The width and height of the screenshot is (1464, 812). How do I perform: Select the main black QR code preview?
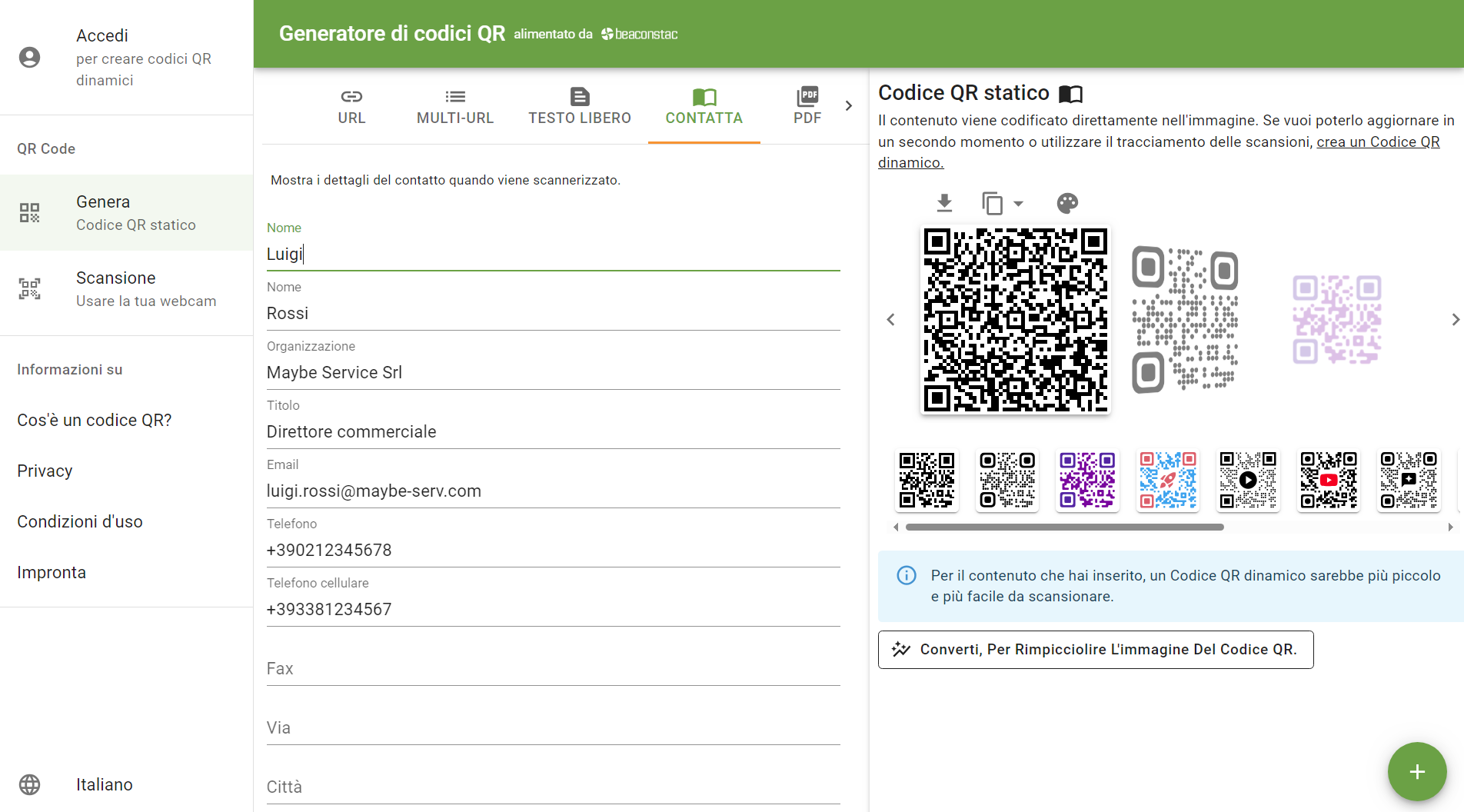[x=1015, y=319]
